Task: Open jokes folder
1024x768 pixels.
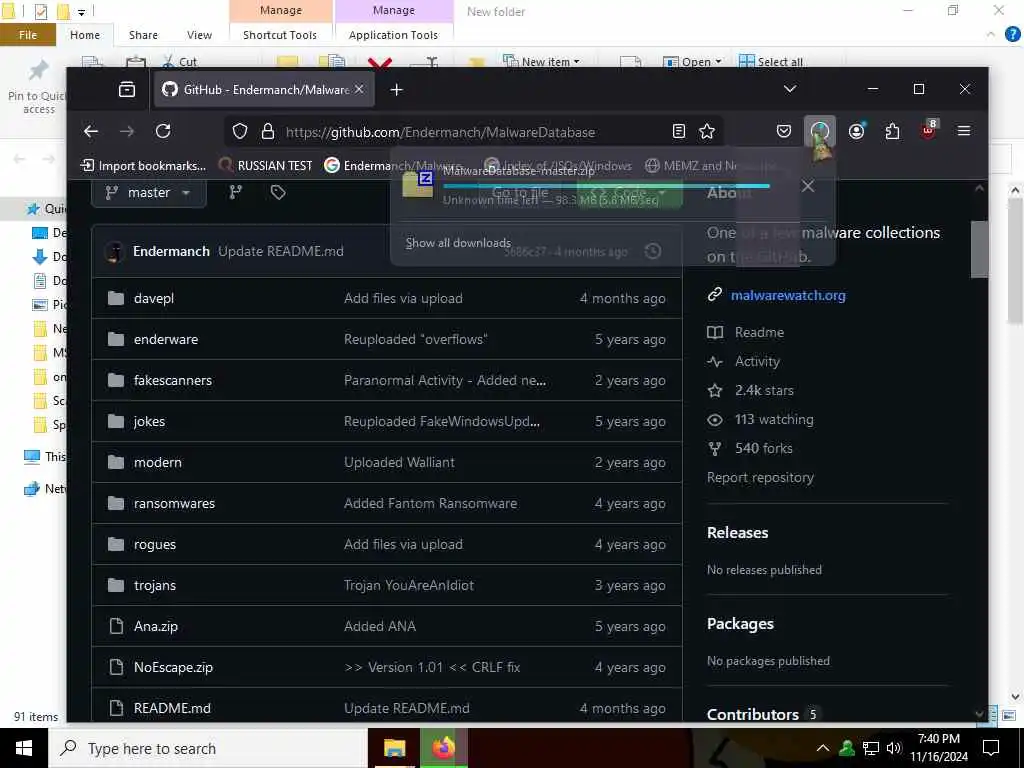Action: tap(150, 422)
